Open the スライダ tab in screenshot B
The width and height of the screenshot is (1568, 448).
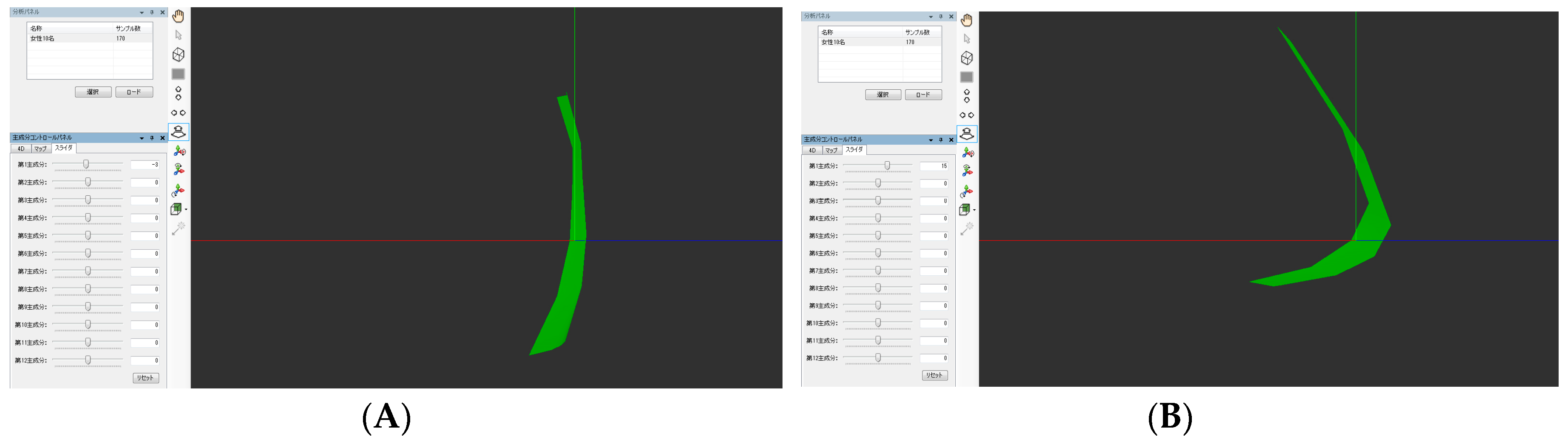854,150
